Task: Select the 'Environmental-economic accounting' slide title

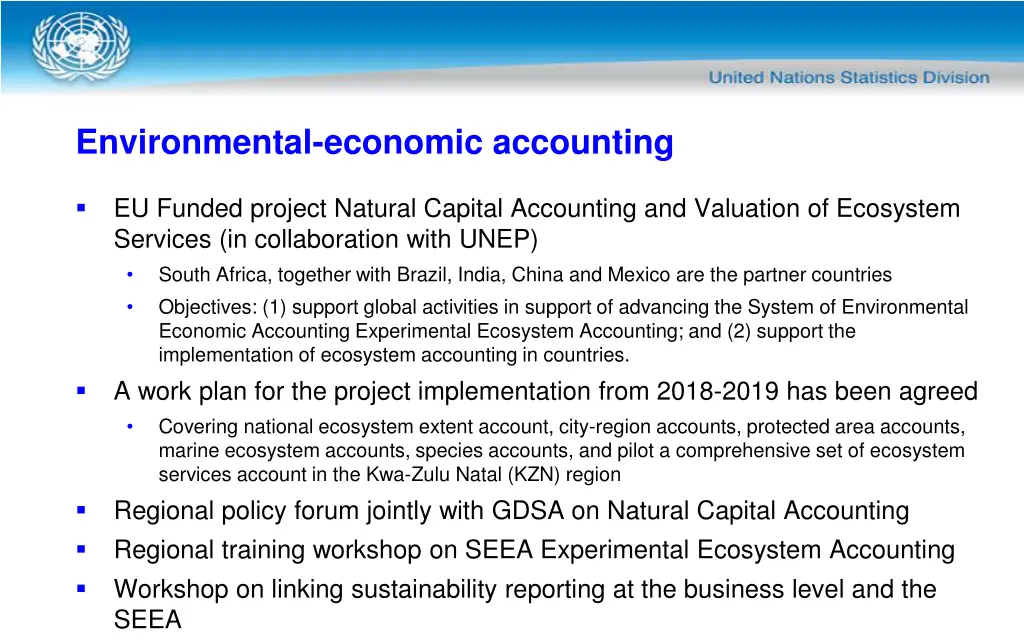Action: pos(374,142)
